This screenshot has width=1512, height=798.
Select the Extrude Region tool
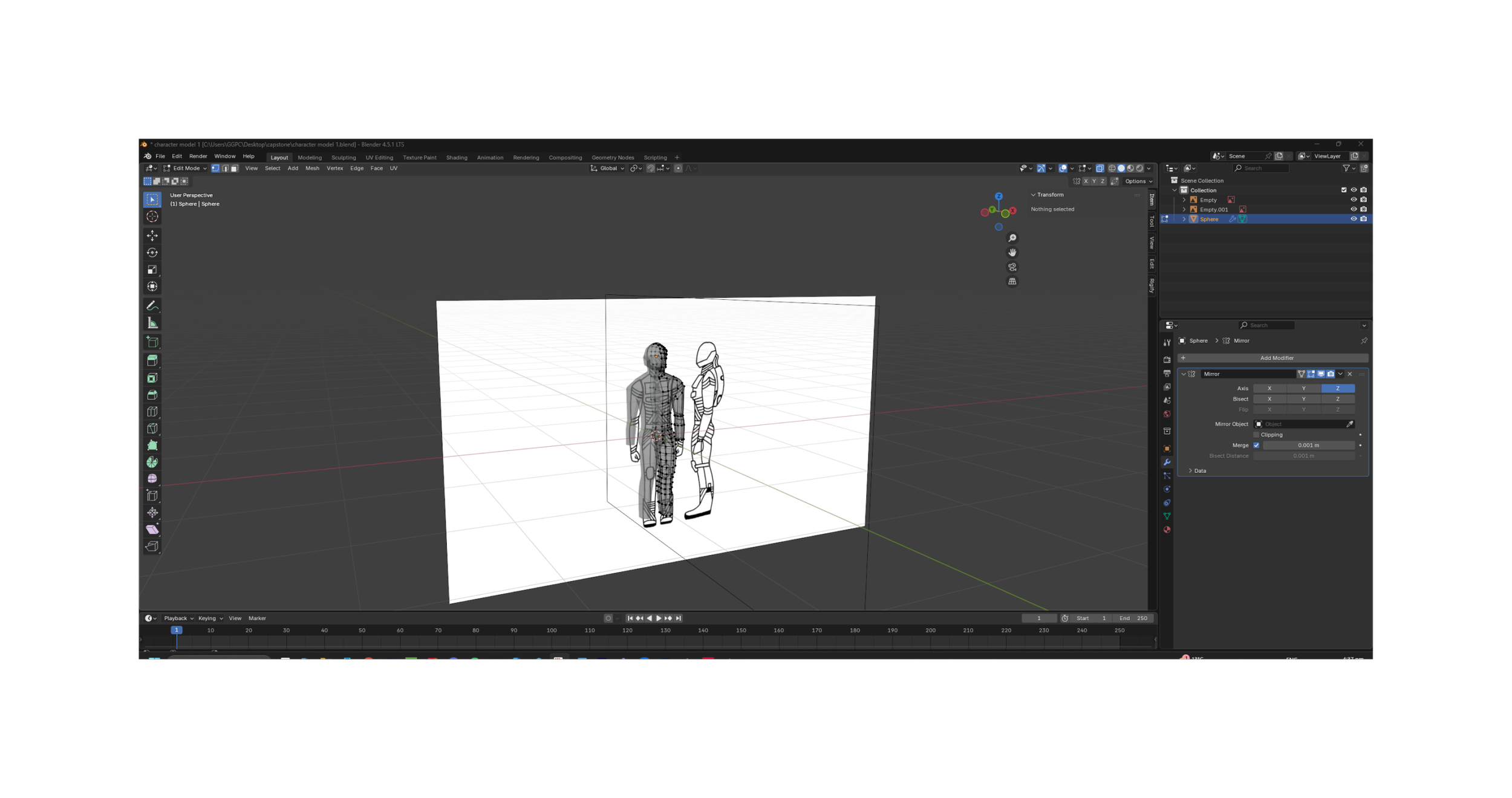coord(152,360)
